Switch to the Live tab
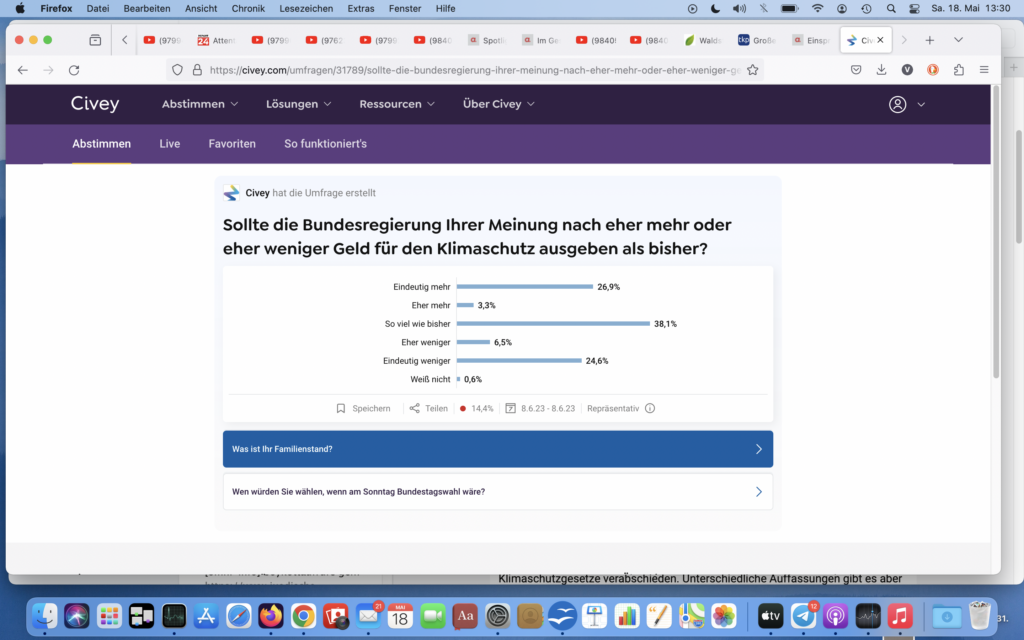The height and width of the screenshot is (640, 1024). (170, 144)
